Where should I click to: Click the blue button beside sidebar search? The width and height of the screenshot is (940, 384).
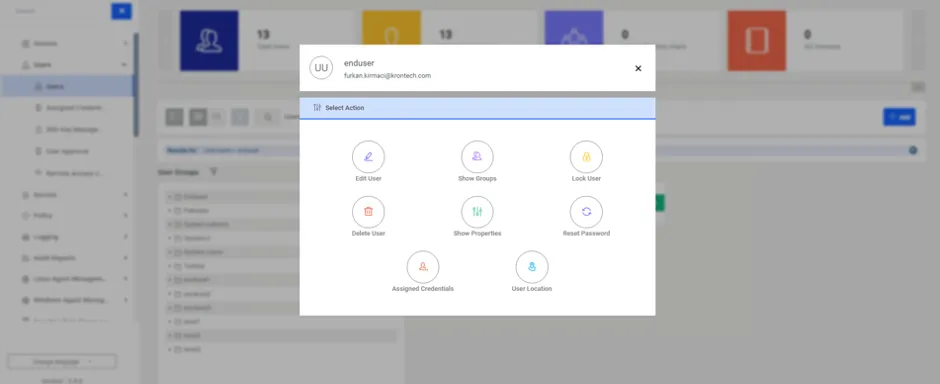pyautogui.click(x=122, y=11)
